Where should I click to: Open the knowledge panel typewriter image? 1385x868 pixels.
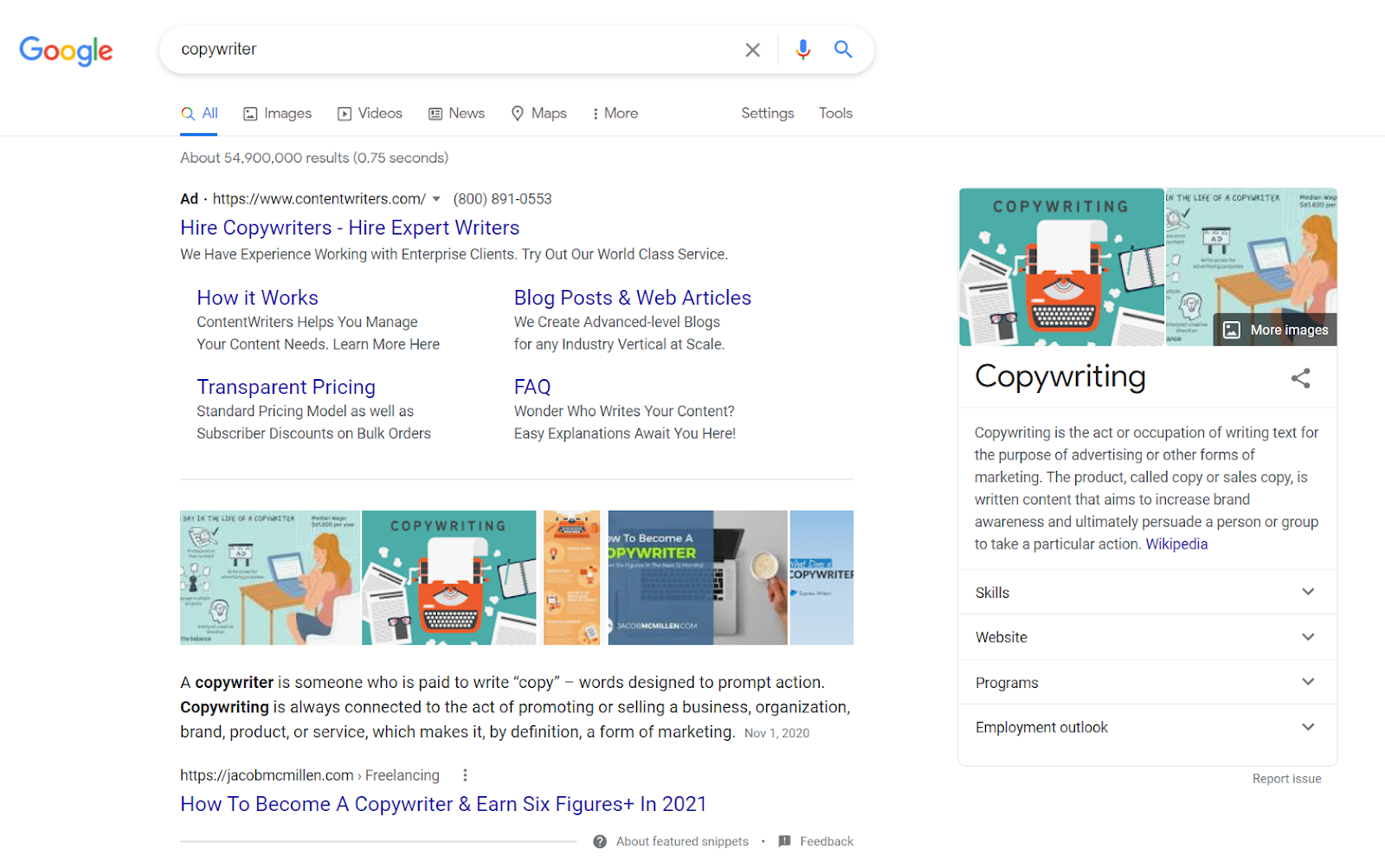[1061, 267]
